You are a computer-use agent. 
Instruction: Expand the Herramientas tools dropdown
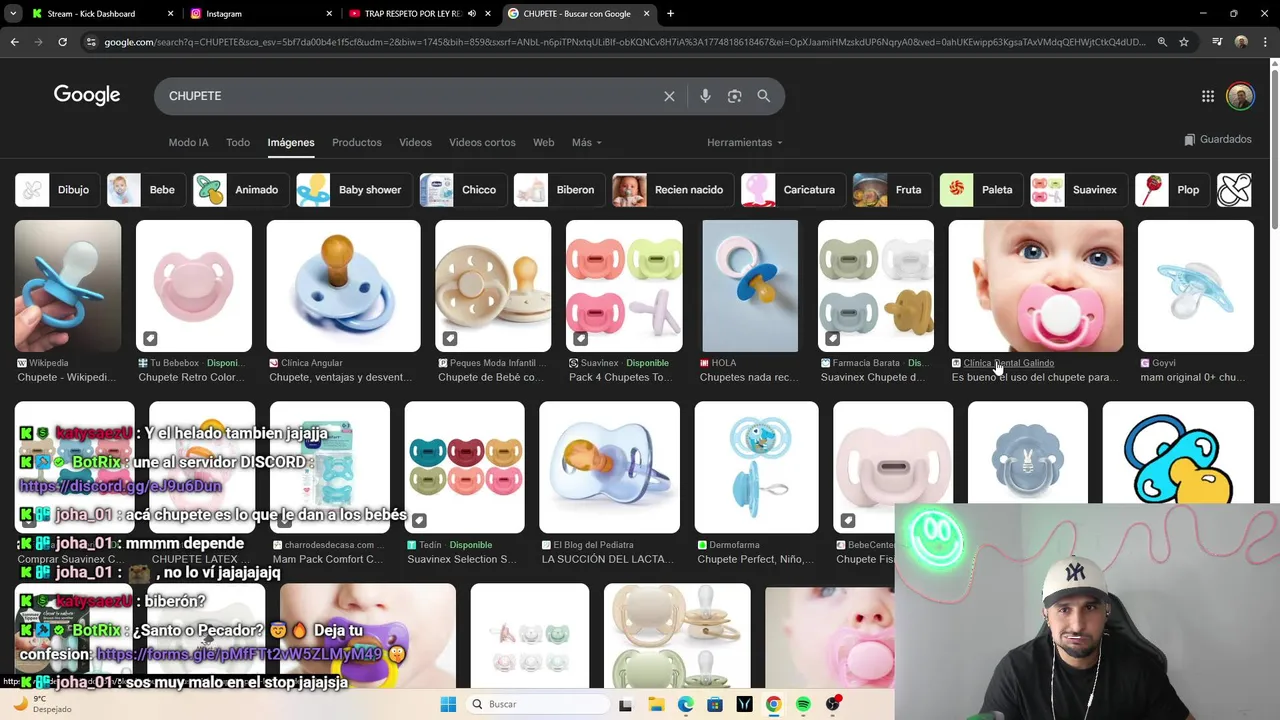[744, 142]
